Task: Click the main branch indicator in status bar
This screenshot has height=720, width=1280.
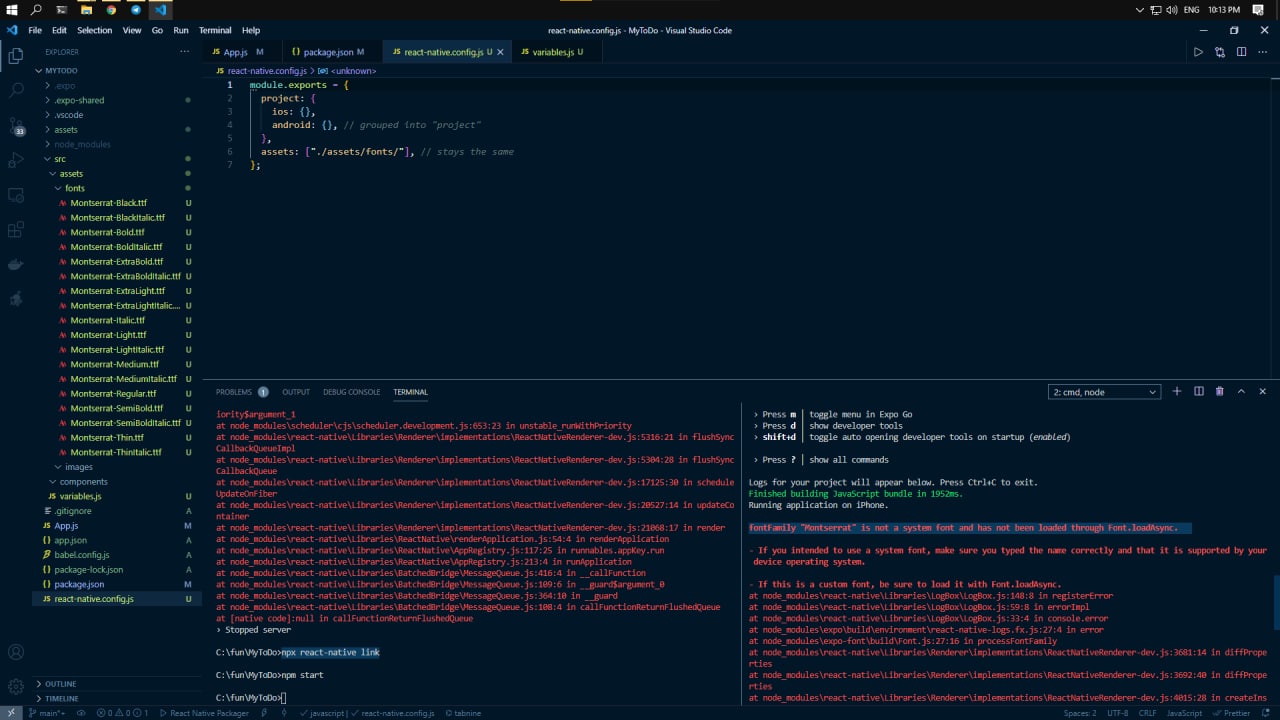Action: (x=46, y=713)
